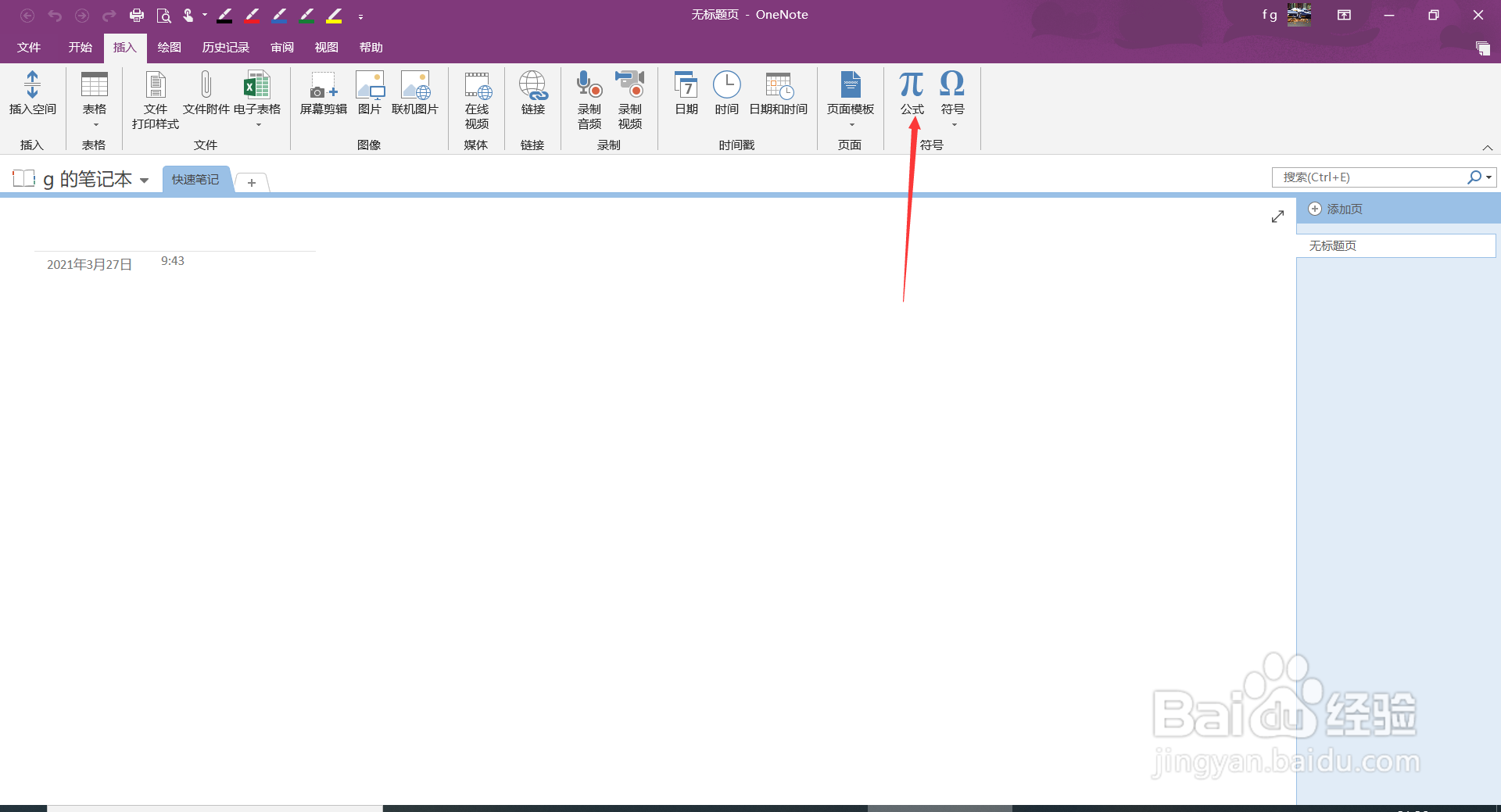Click File Printout icon
Screen dimensions: 1501x812
point(156,84)
